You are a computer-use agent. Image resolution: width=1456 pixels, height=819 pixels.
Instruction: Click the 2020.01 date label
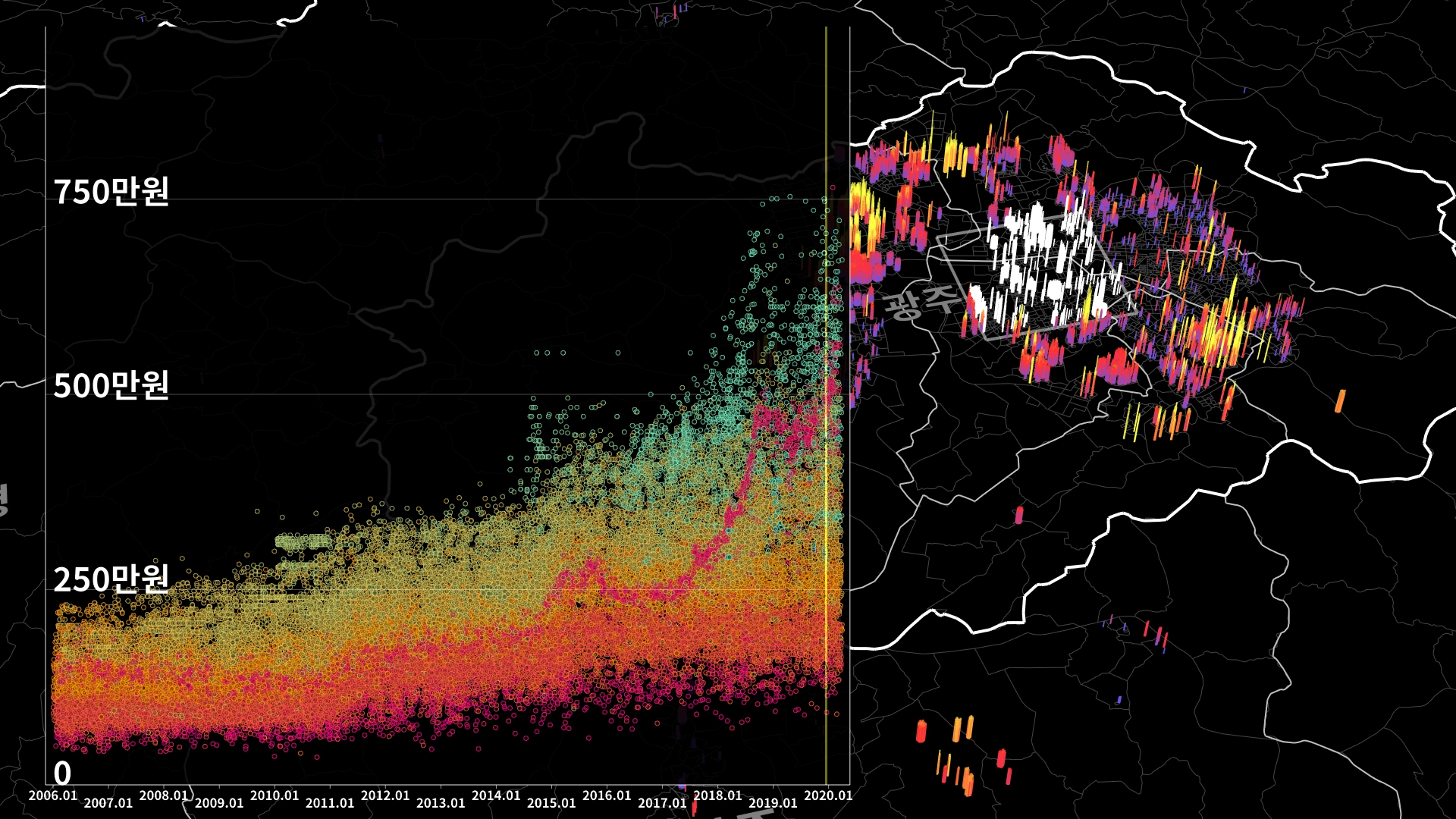pos(828,795)
